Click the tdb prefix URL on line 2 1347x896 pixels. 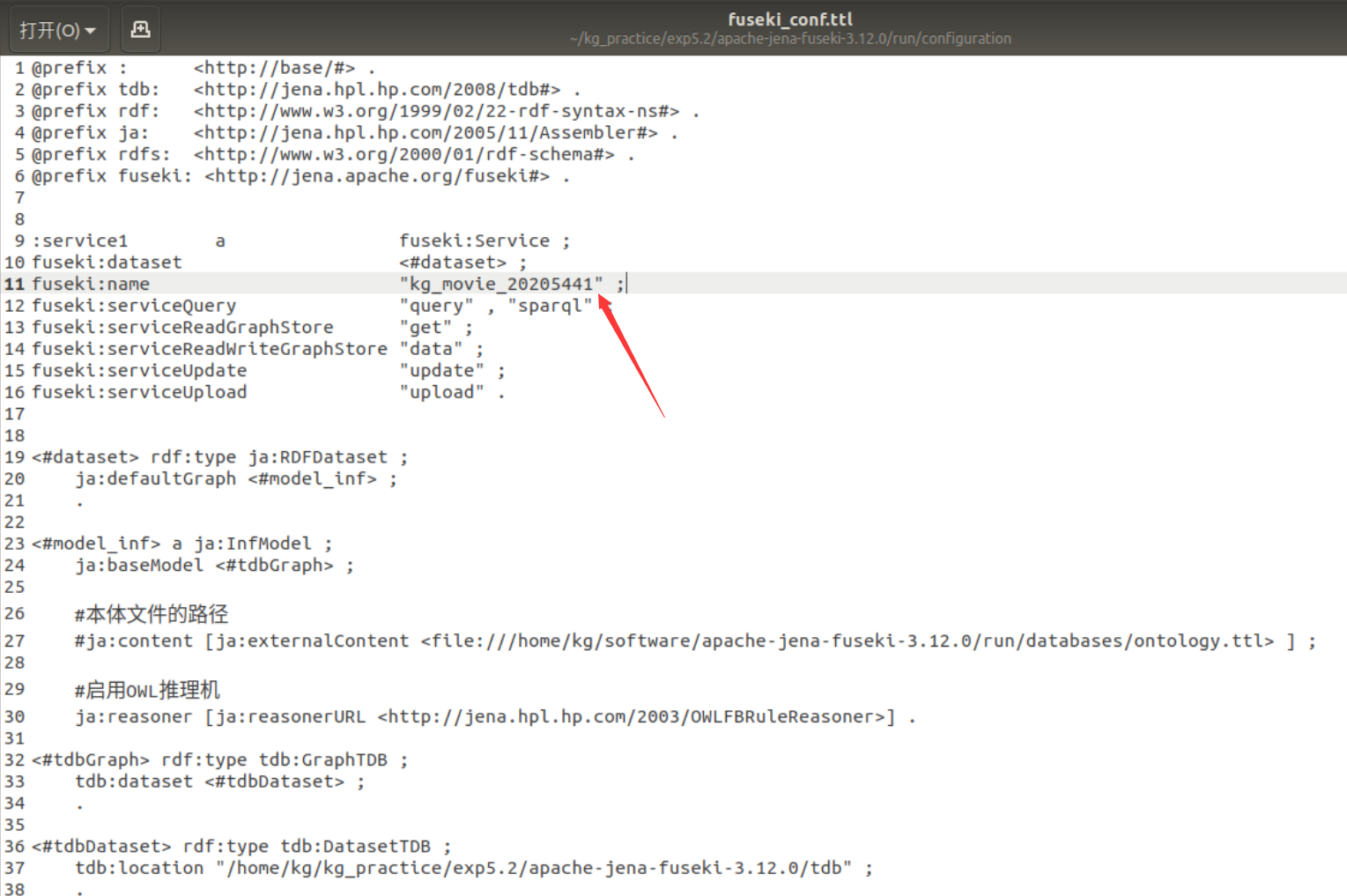tap(377, 90)
